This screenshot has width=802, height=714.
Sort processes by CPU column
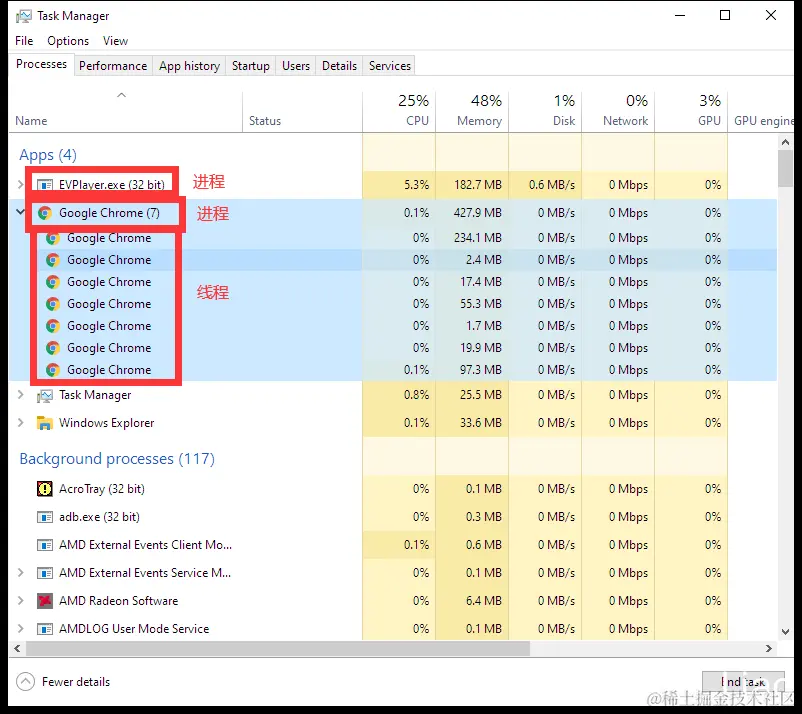(x=399, y=113)
